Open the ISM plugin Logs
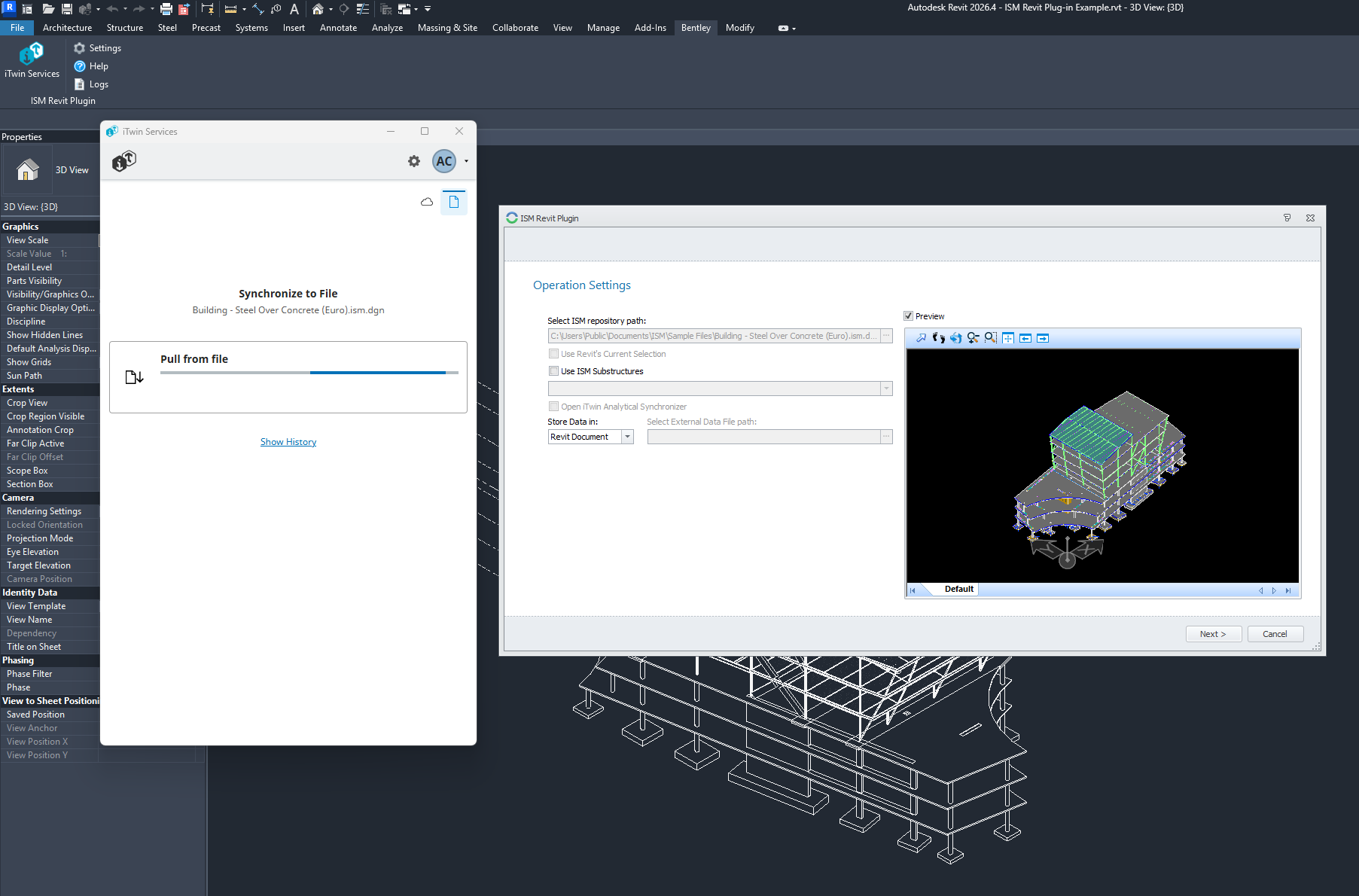 click(98, 84)
